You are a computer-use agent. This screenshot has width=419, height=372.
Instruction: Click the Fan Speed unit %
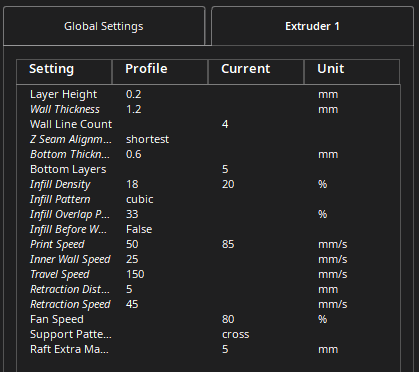(322, 319)
